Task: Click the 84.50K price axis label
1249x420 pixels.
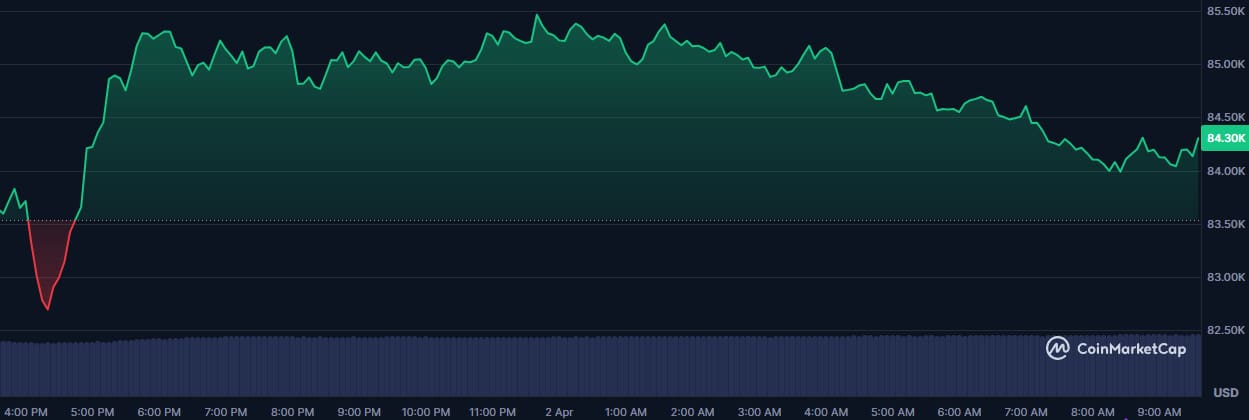Action: point(1225,118)
